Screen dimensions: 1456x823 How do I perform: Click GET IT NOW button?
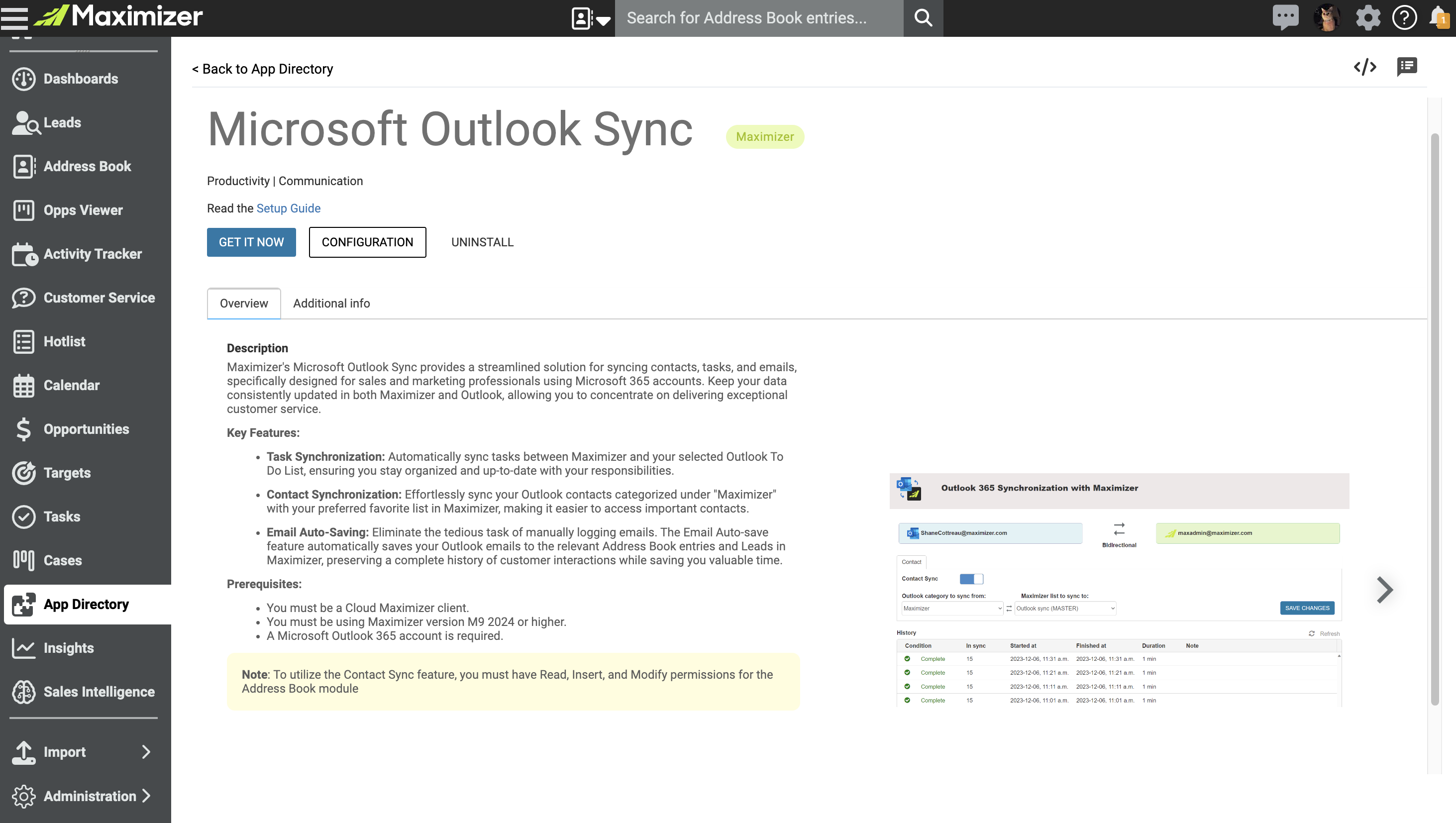(x=251, y=242)
